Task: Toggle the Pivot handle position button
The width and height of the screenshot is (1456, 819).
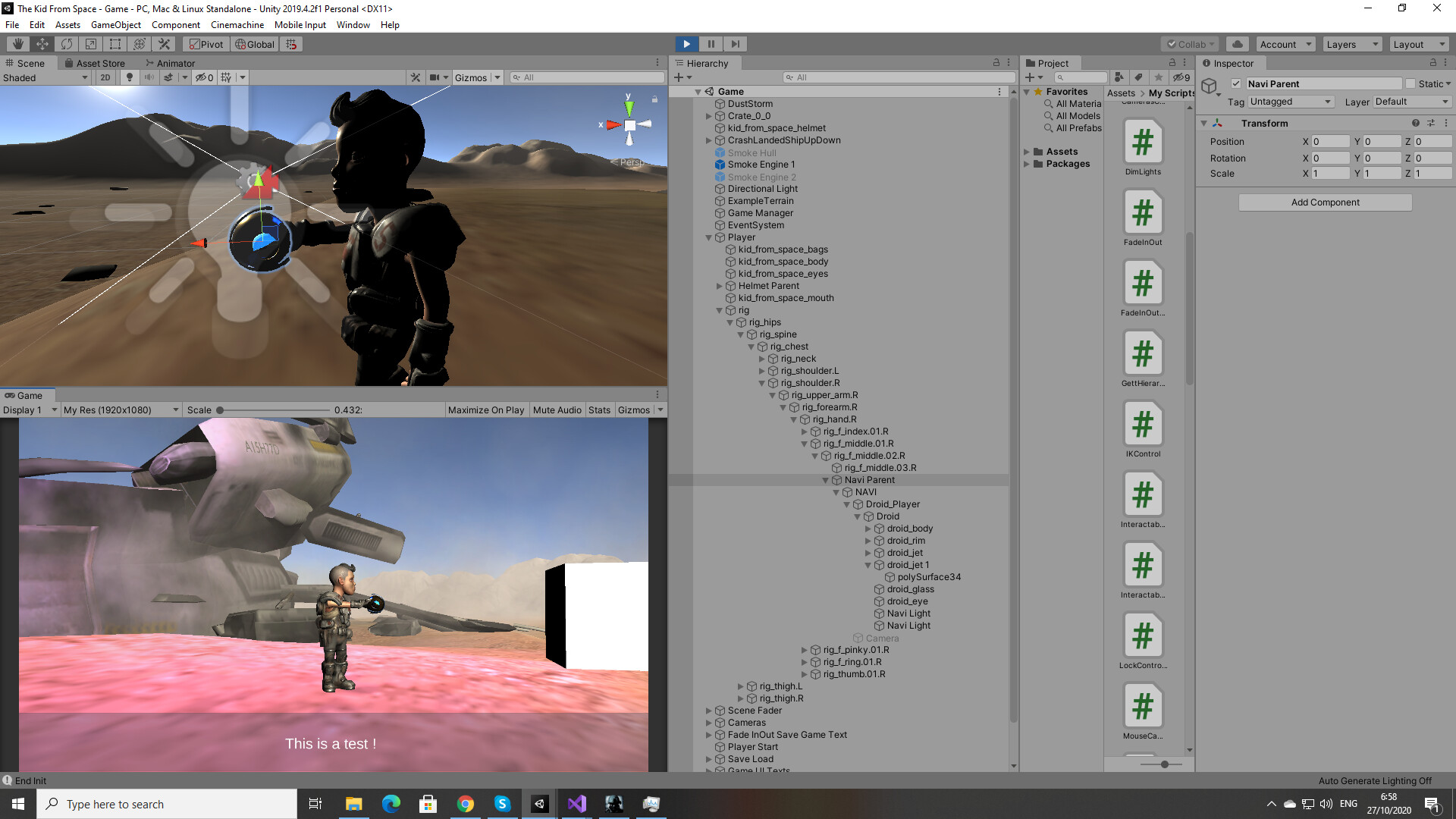Action: (206, 44)
